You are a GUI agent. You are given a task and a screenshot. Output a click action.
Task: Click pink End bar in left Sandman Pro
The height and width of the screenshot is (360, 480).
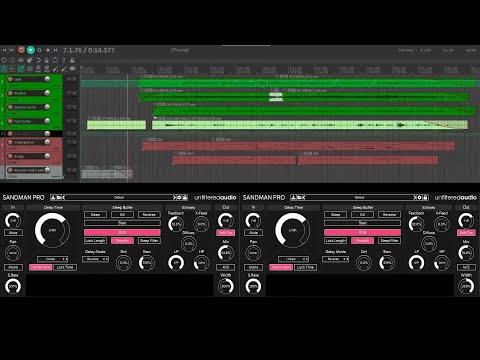(x=122, y=232)
